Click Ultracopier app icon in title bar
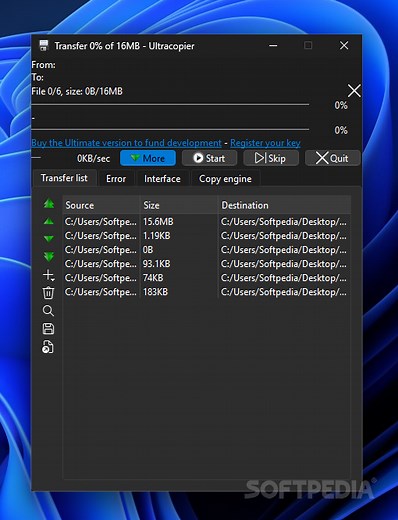 44,46
